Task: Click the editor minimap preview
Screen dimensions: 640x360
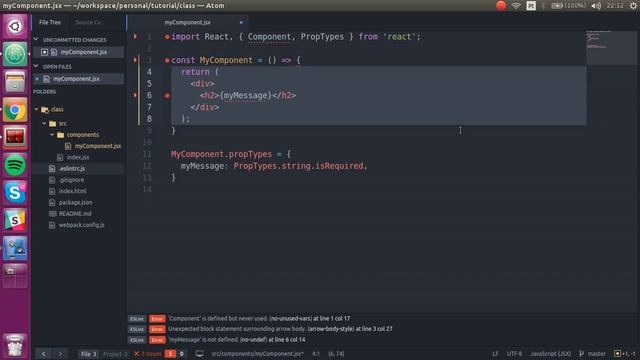Action: 611,47
